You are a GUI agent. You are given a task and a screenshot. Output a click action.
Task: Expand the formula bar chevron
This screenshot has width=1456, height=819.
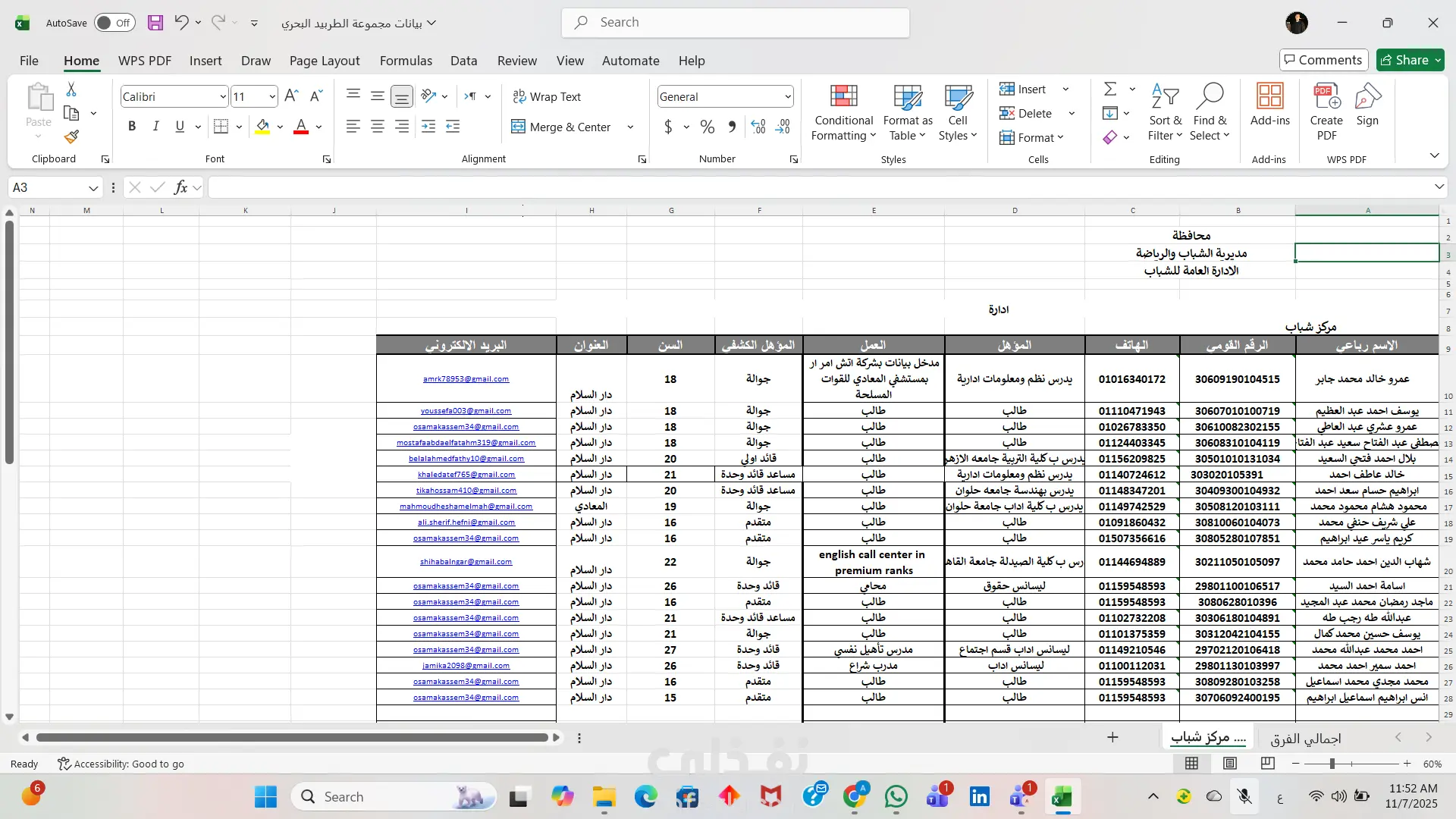[x=1439, y=187]
